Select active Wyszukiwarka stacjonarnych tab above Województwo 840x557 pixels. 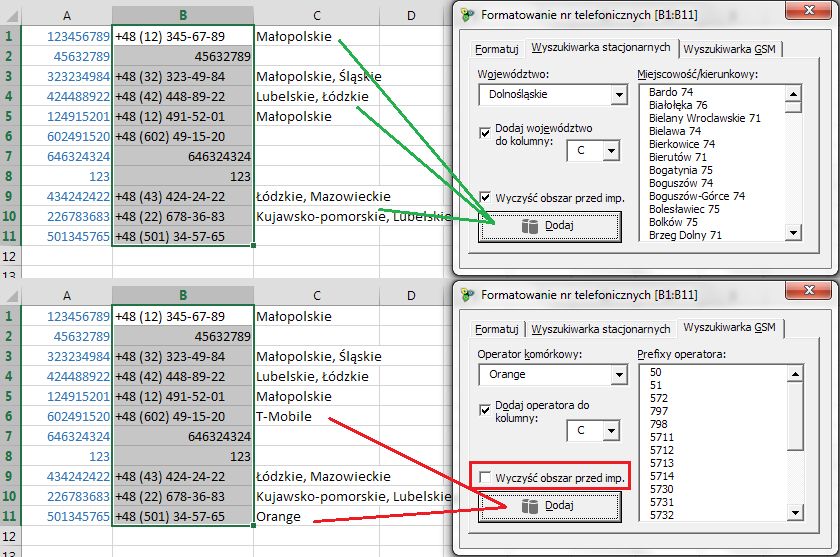click(x=601, y=48)
